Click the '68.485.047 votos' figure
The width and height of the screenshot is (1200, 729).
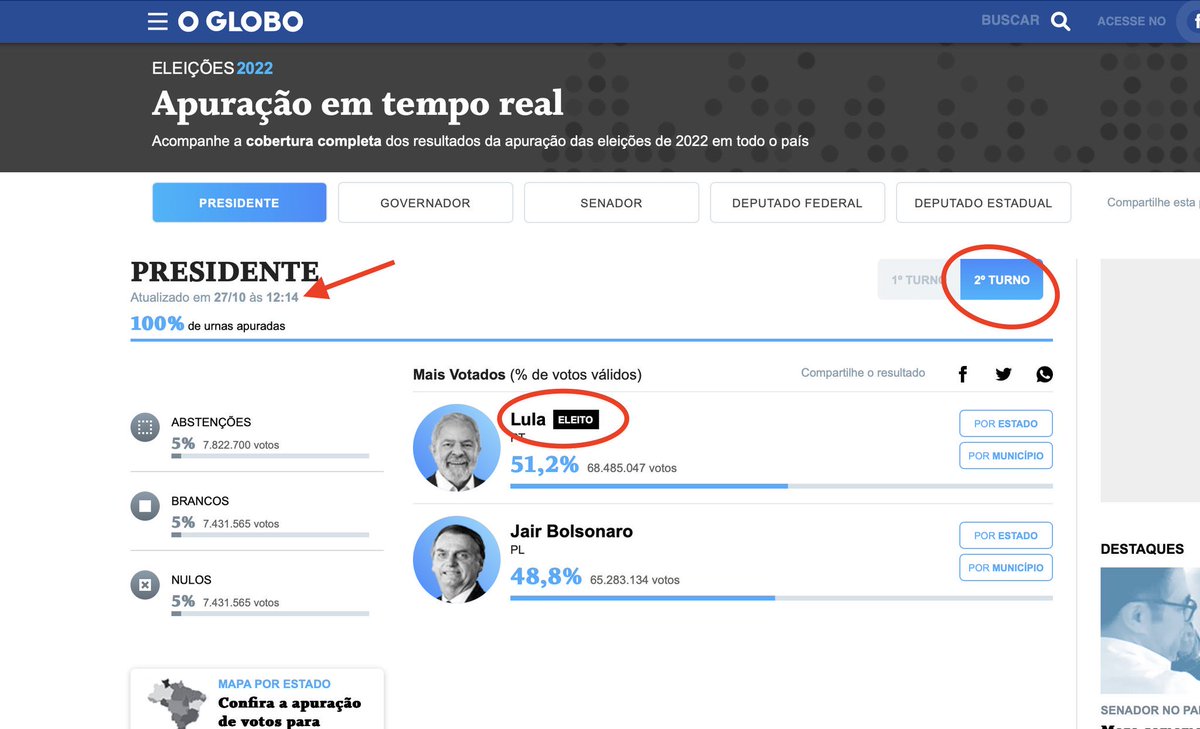632,468
